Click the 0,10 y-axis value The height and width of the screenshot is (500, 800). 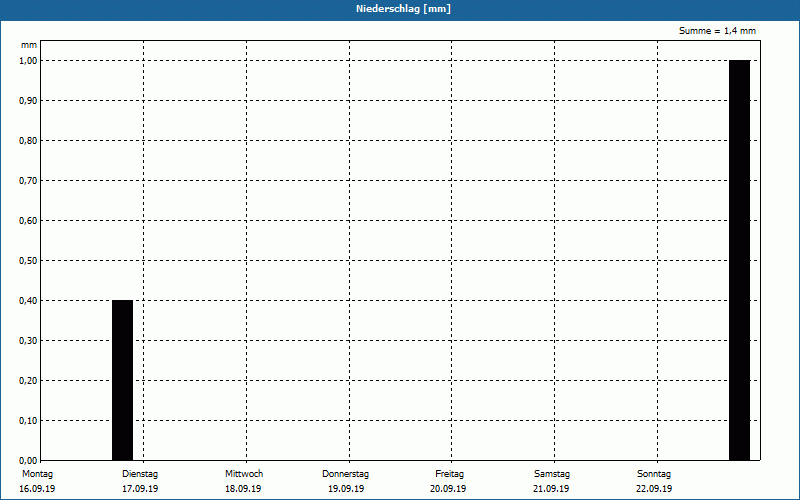28,420
